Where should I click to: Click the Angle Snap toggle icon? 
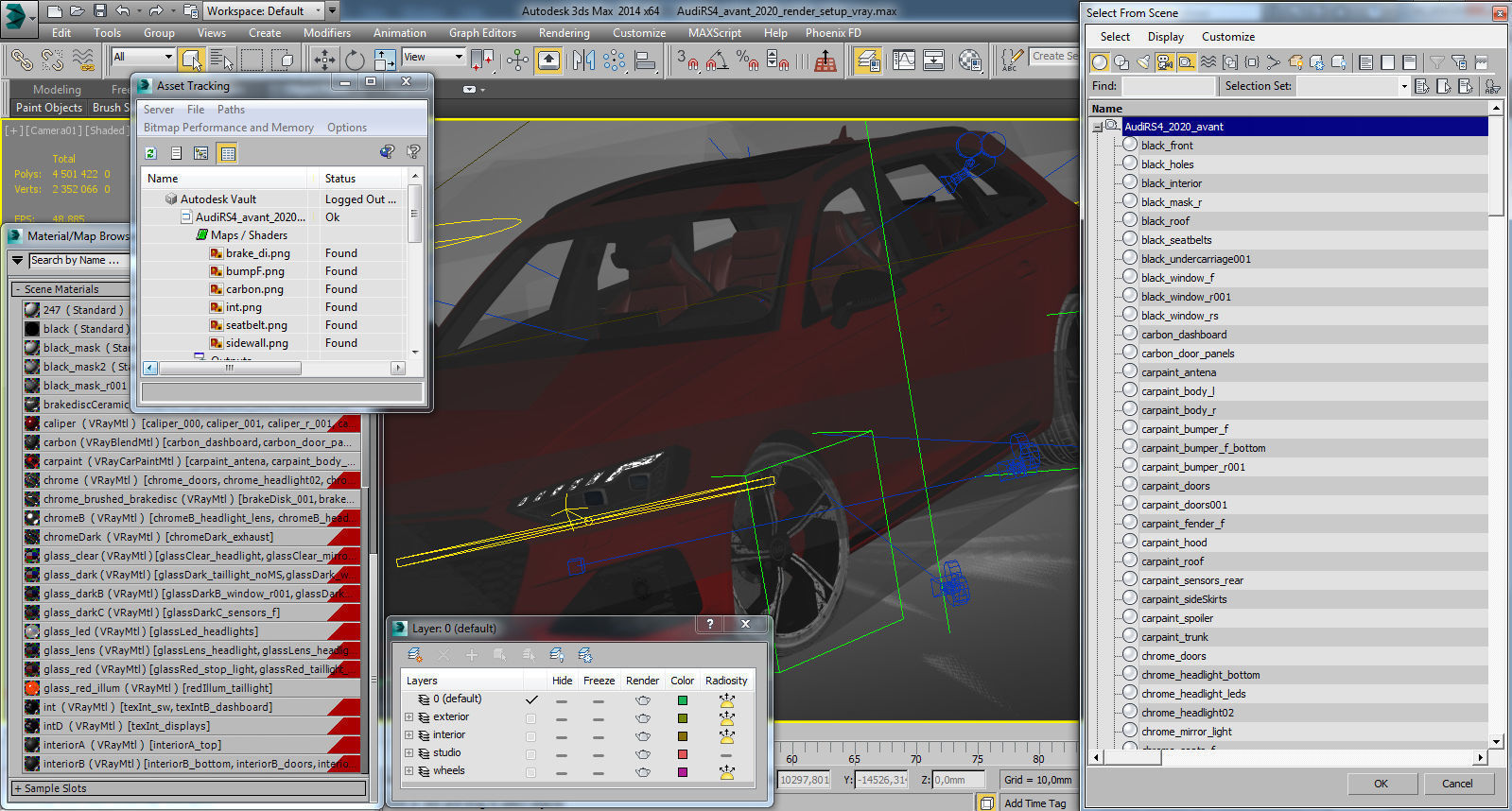coord(718,60)
